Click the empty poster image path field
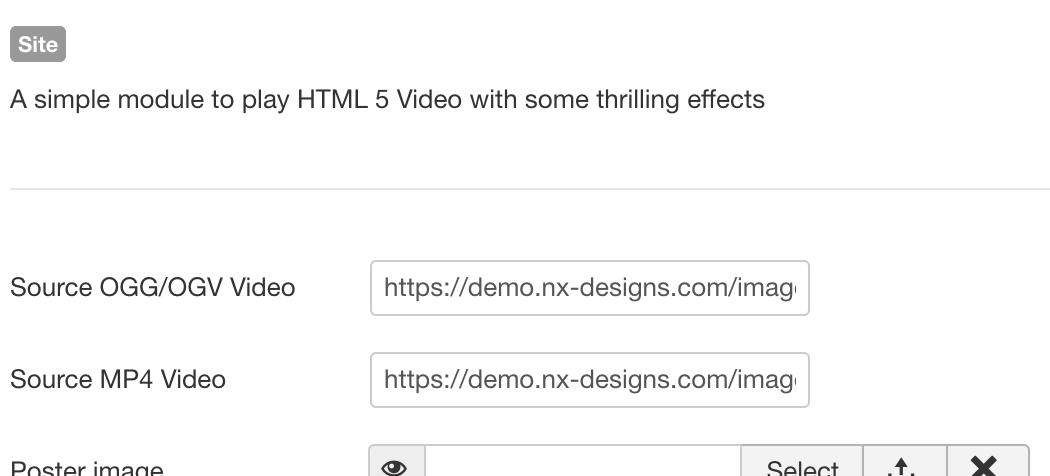Viewport: 1050px width, 476px height. coord(583,464)
